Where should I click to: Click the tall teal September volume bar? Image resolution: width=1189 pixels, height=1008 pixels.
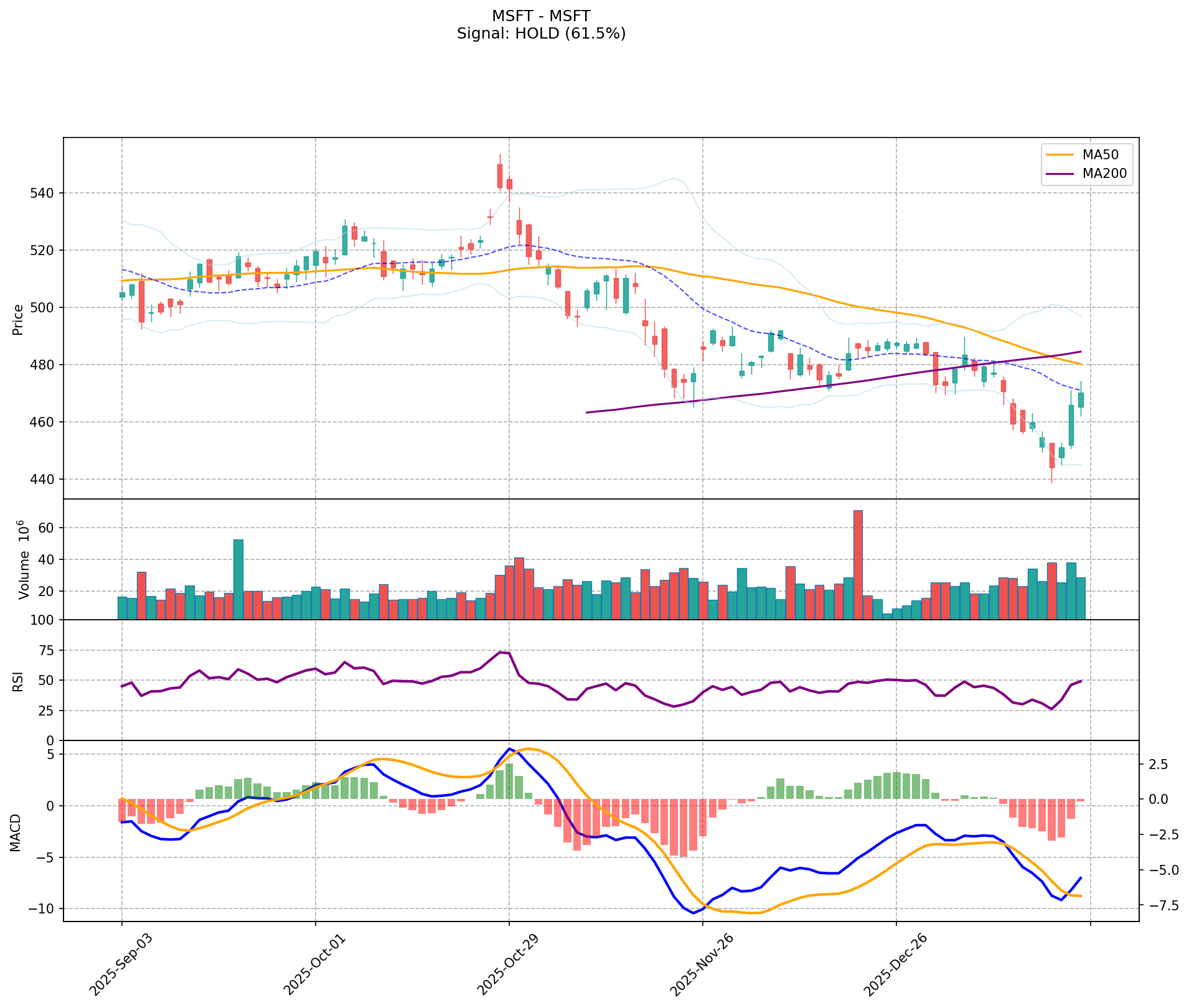tap(238, 579)
